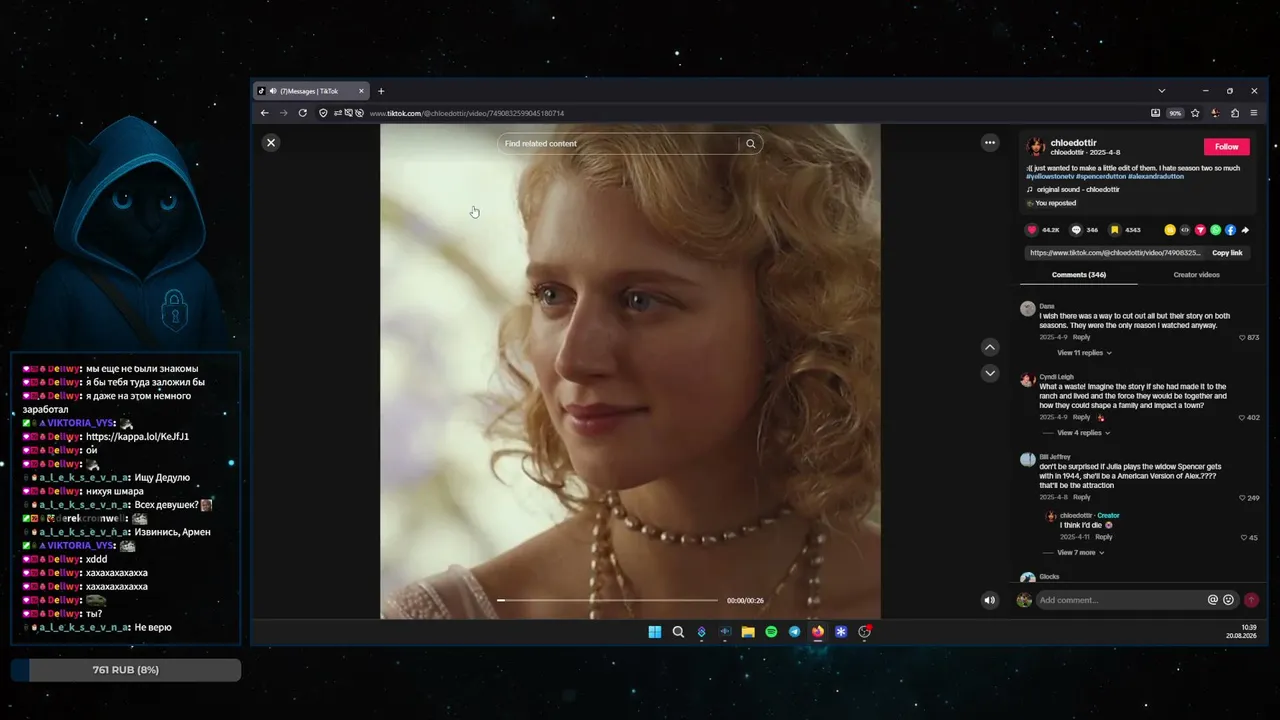Open Spotify from the taskbar
This screenshot has width=1280, height=720.
coord(771,632)
